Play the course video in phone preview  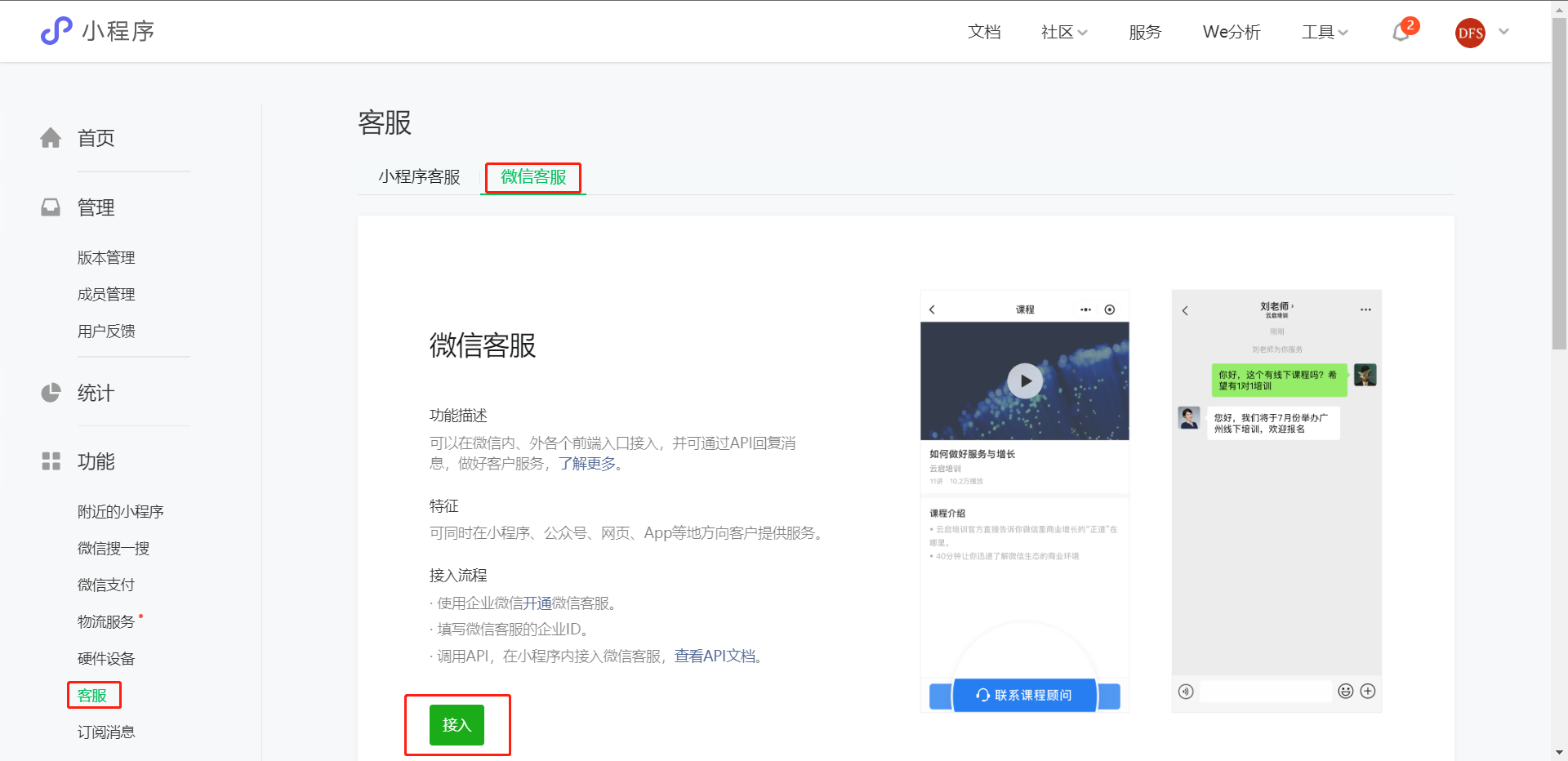(x=1025, y=380)
